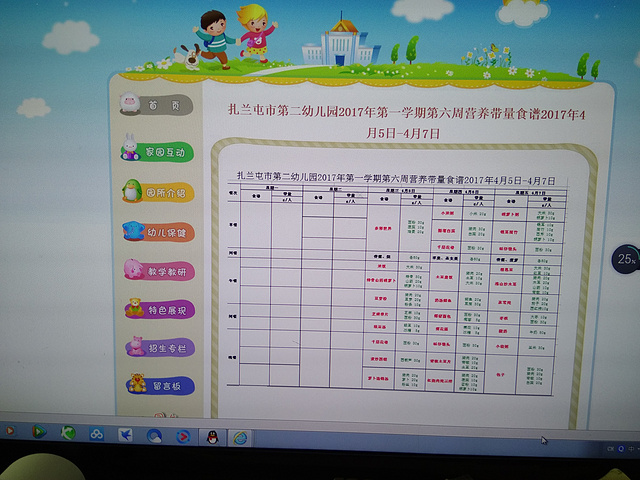Image resolution: width=640 pixels, height=480 pixels.
Task: Open the multicolor play-arrow video taskbar icon
Action: (38, 432)
